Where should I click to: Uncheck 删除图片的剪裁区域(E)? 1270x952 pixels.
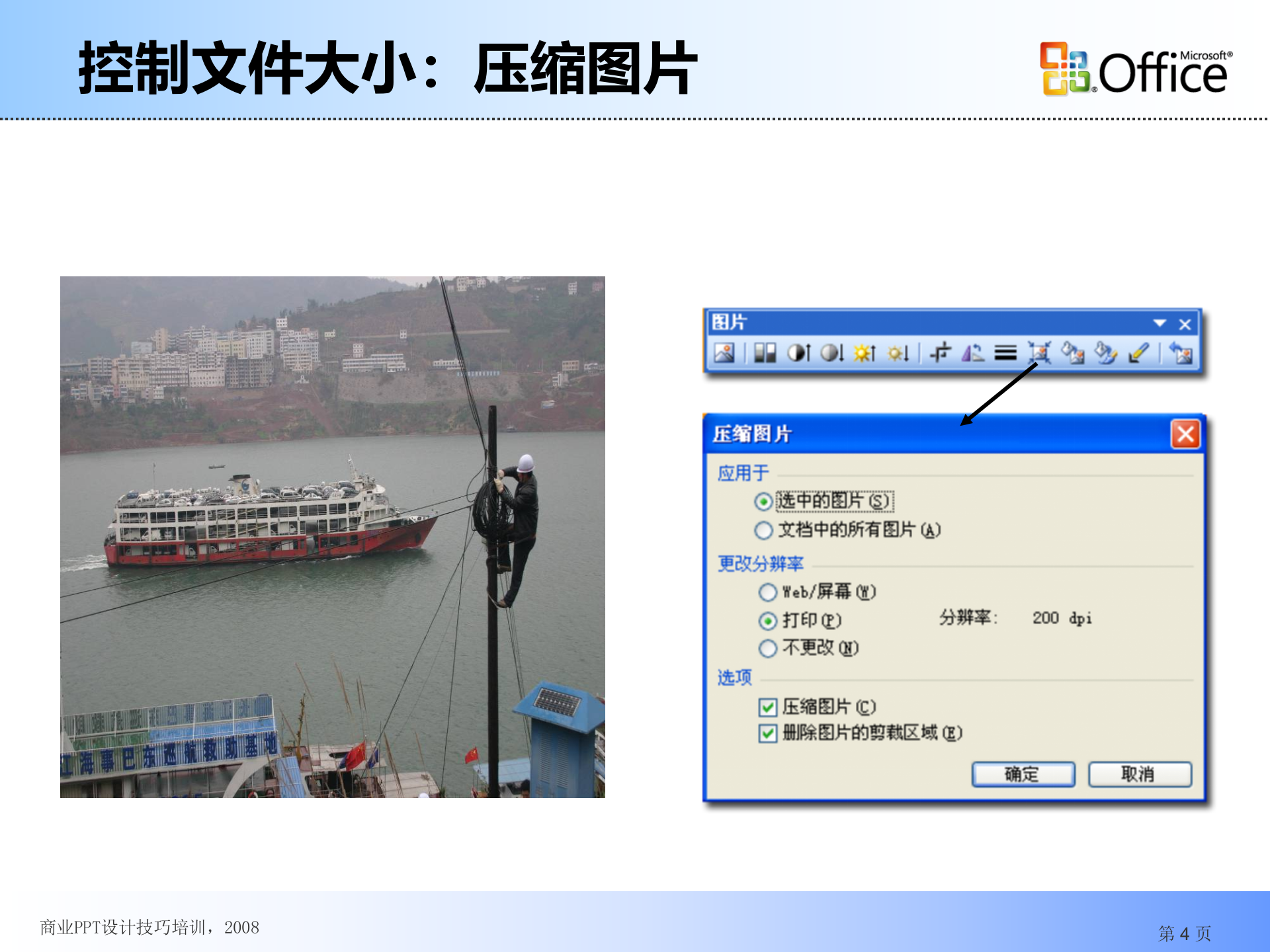point(769,733)
